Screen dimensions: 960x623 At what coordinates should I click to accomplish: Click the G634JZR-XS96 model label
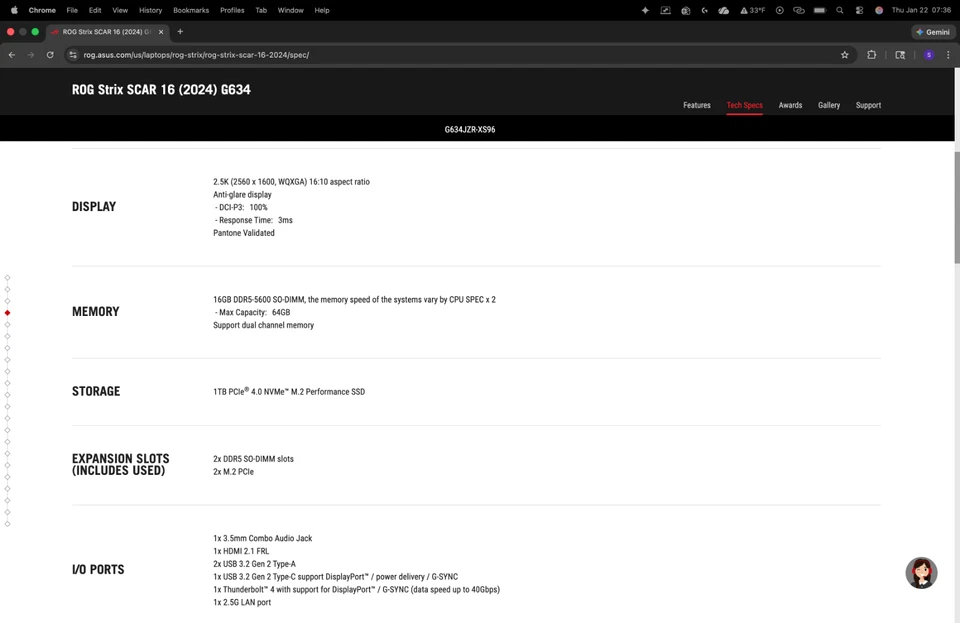[470, 130]
